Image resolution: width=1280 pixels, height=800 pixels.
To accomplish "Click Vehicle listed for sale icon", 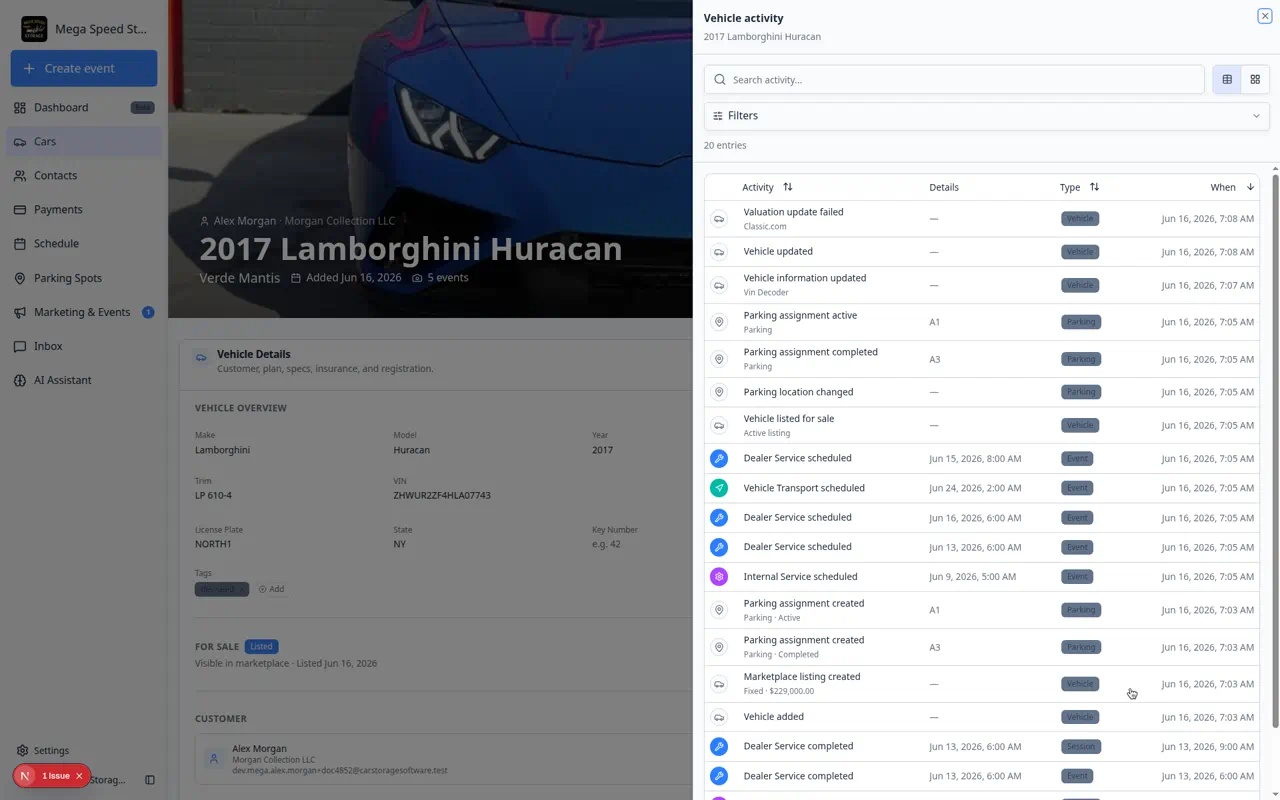I will click(x=718, y=425).
